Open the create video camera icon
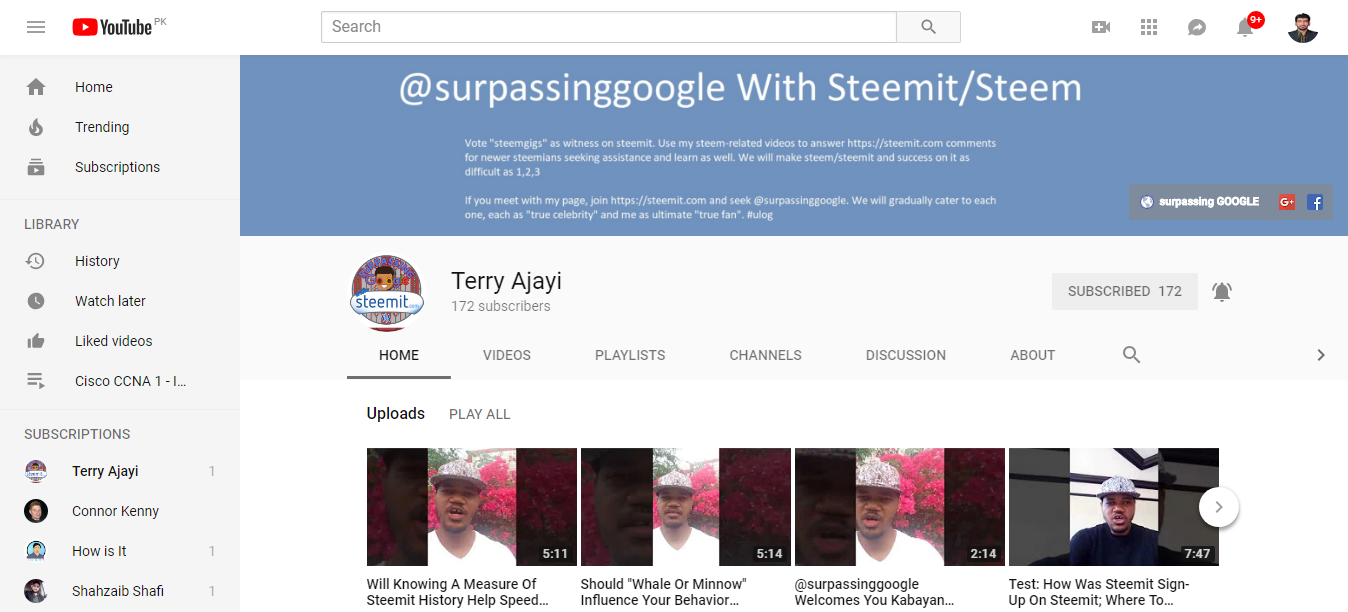The height and width of the screenshot is (612, 1348). click(1101, 27)
